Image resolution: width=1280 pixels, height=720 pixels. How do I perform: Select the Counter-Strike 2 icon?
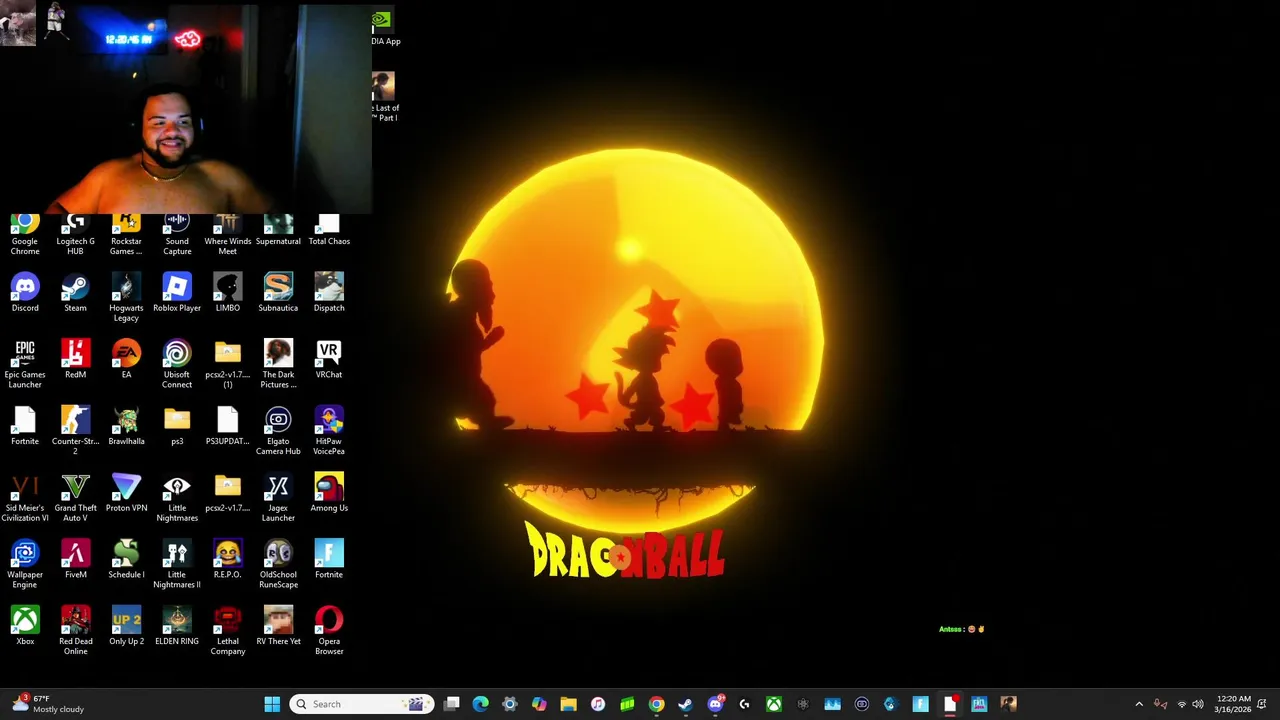coord(75,431)
